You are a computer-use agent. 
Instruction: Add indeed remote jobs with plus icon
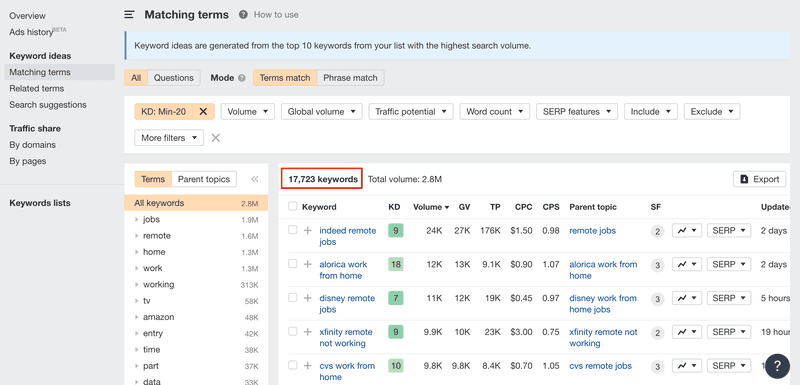[x=307, y=230]
